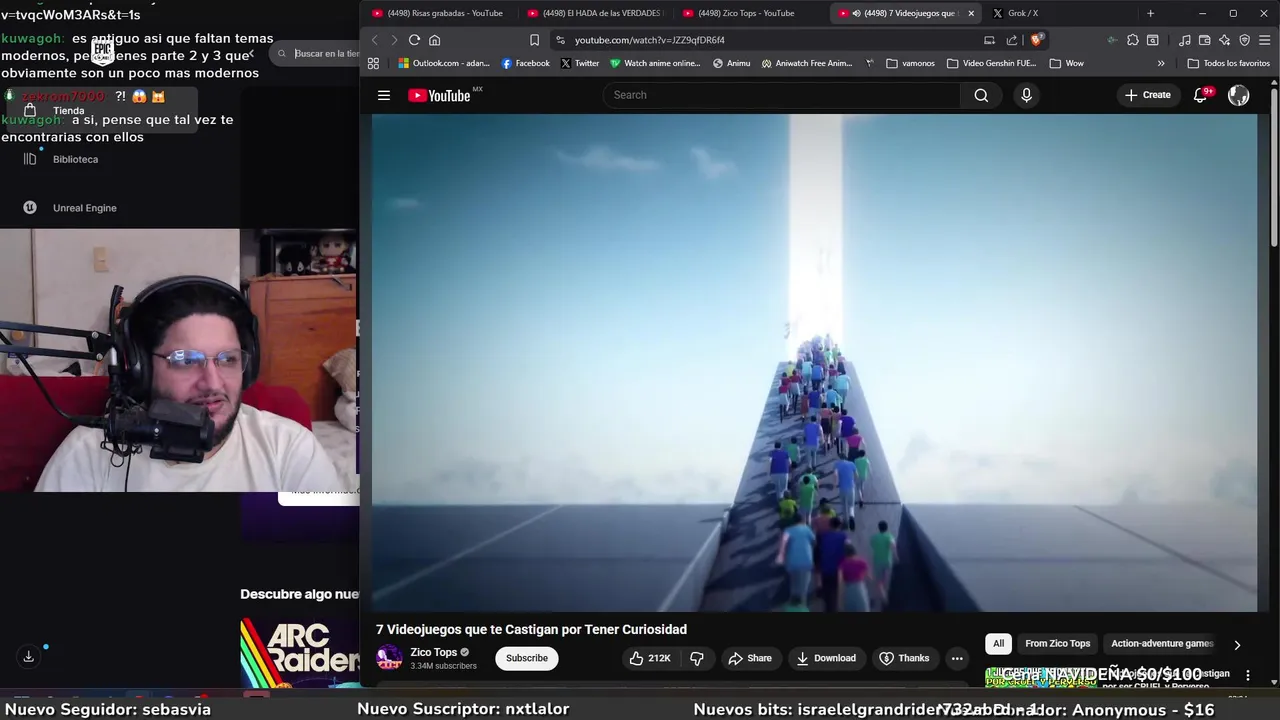Open a new browser tab

tap(1150, 13)
